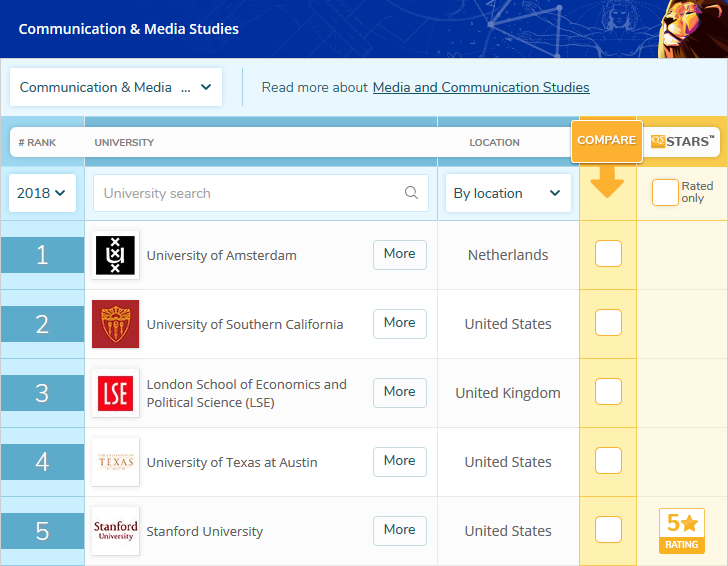Click the LOCATION column header
728x566 pixels.
coord(494,143)
